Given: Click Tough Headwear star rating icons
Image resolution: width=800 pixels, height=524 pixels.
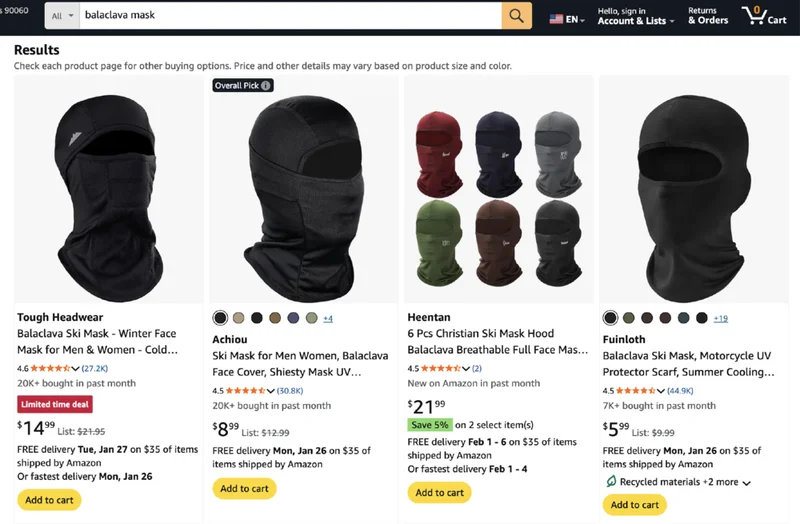Looking at the screenshot, I should (x=55, y=368).
